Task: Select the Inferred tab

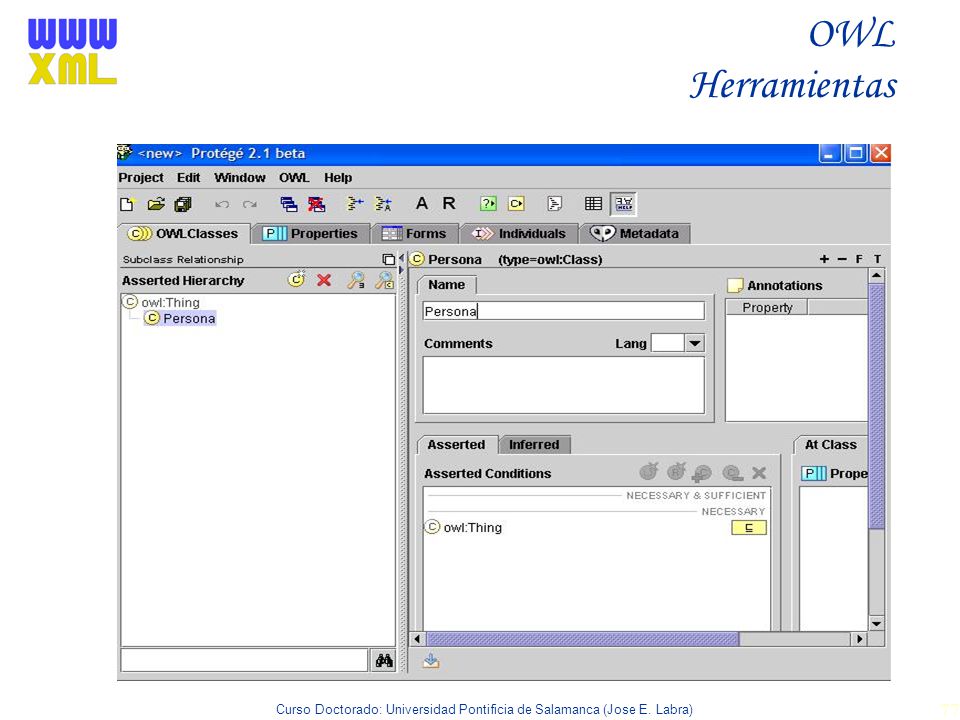Action: (534, 444)
